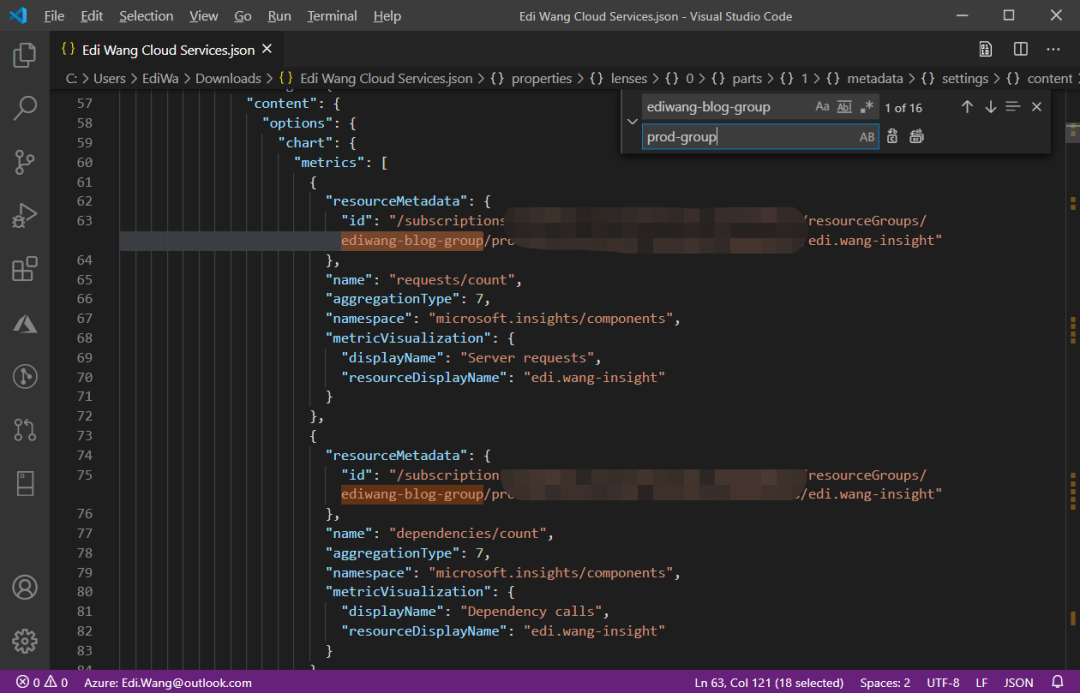Screen dimensions: 1080x693
Task: Open the View menu
Action: click(x=203, y=16)
